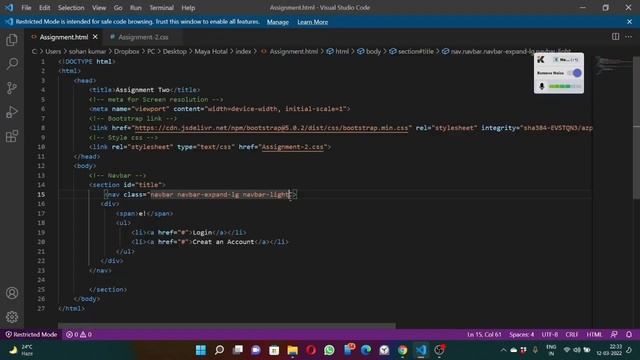Show hidden system tray icons
640x360 pixels.
pos(503,350)
